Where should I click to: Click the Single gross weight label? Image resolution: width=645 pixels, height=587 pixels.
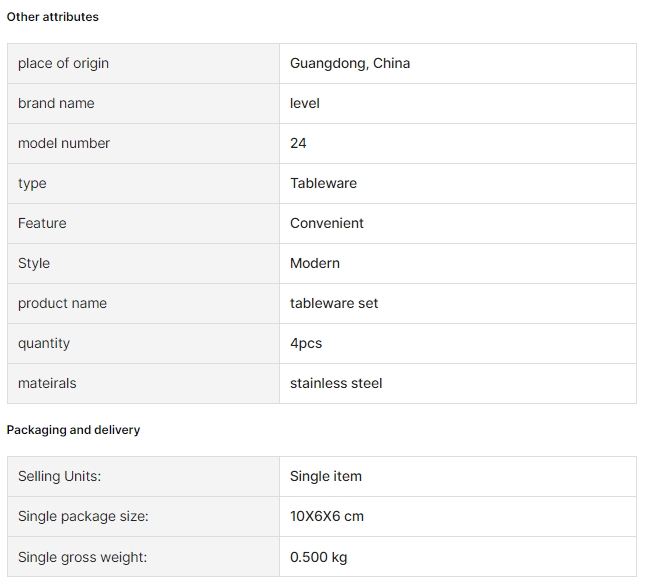(x=82, y=557)
